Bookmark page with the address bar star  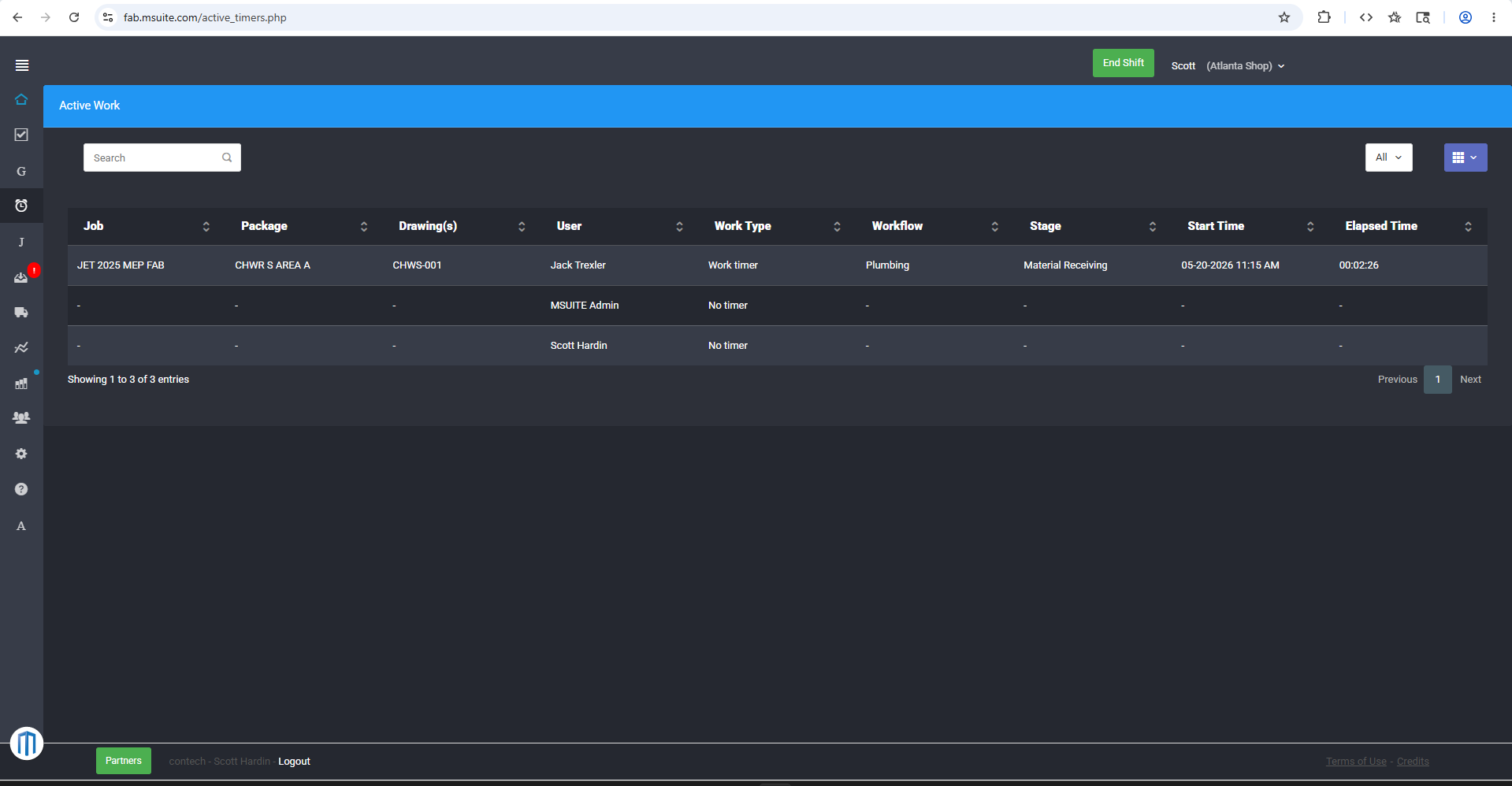coord(1284,17)
